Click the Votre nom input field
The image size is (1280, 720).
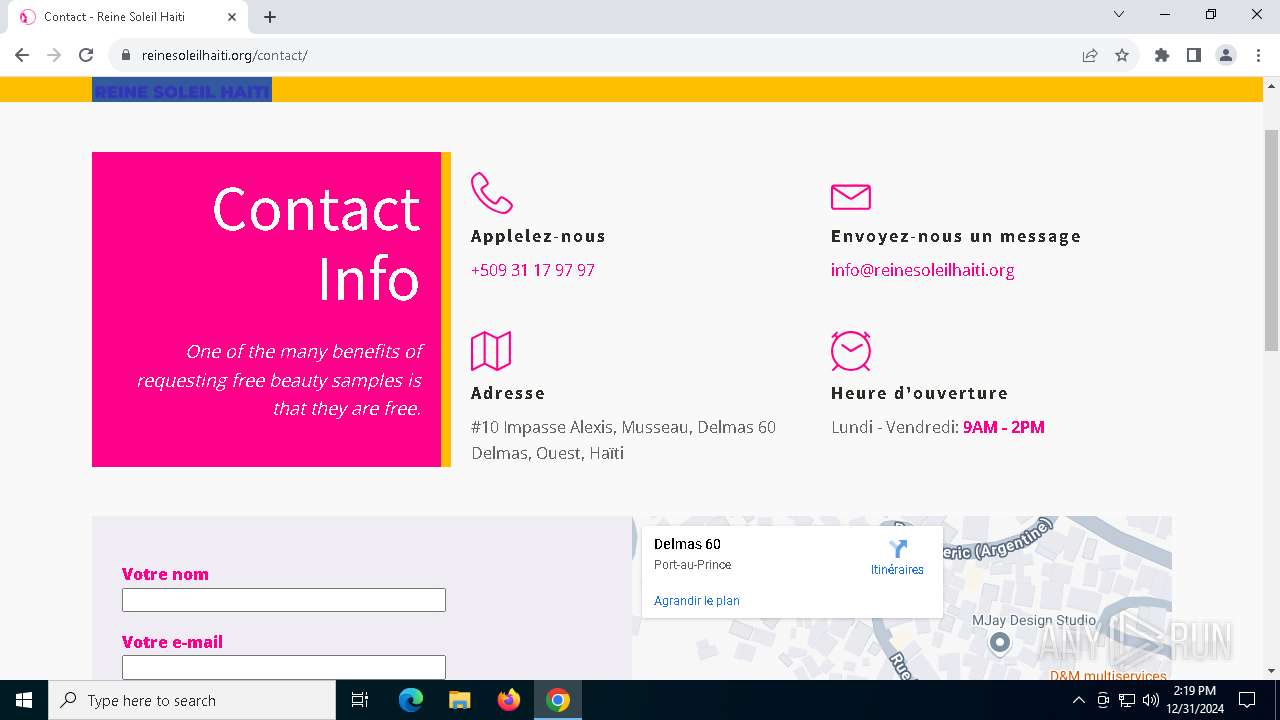[284, 600]
